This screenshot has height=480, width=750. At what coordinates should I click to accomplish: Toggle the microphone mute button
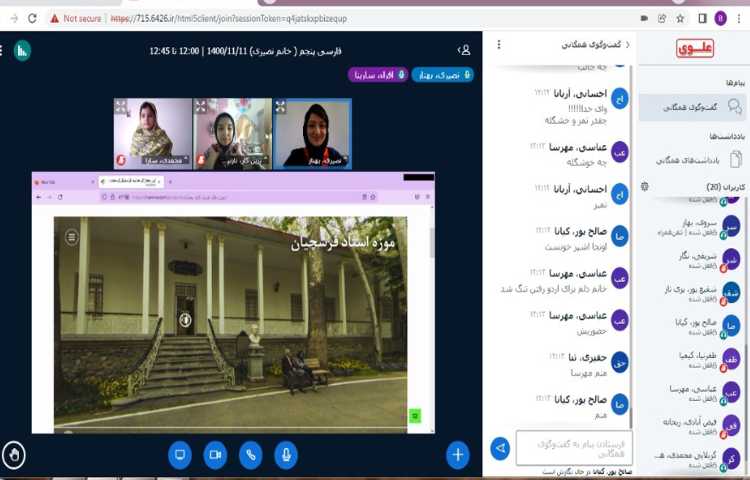[x=286, y=454]
